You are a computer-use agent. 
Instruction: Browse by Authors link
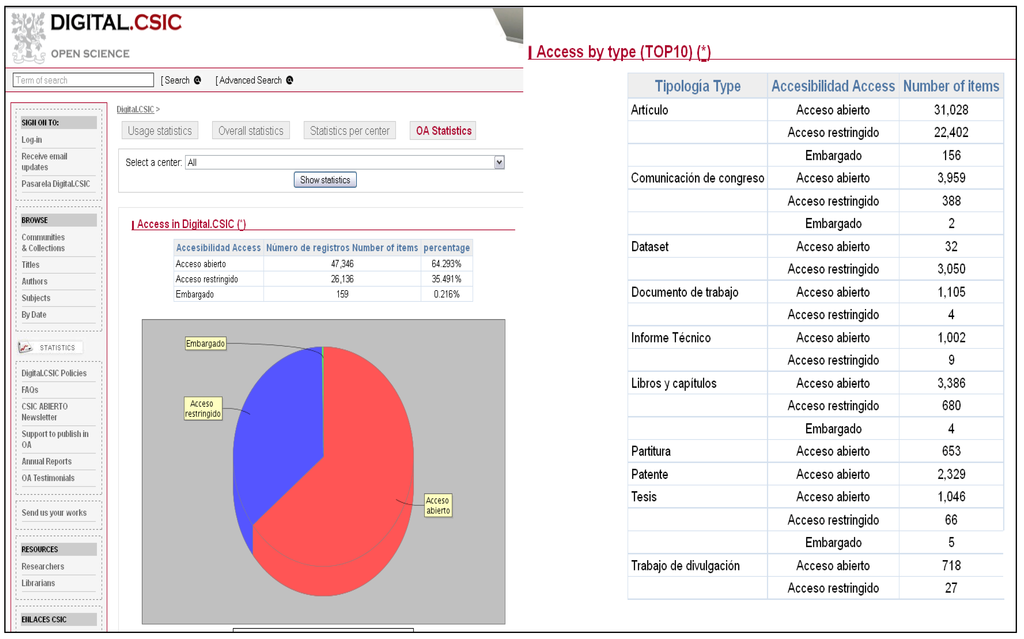pyautogui.click(x=34, y=282)
